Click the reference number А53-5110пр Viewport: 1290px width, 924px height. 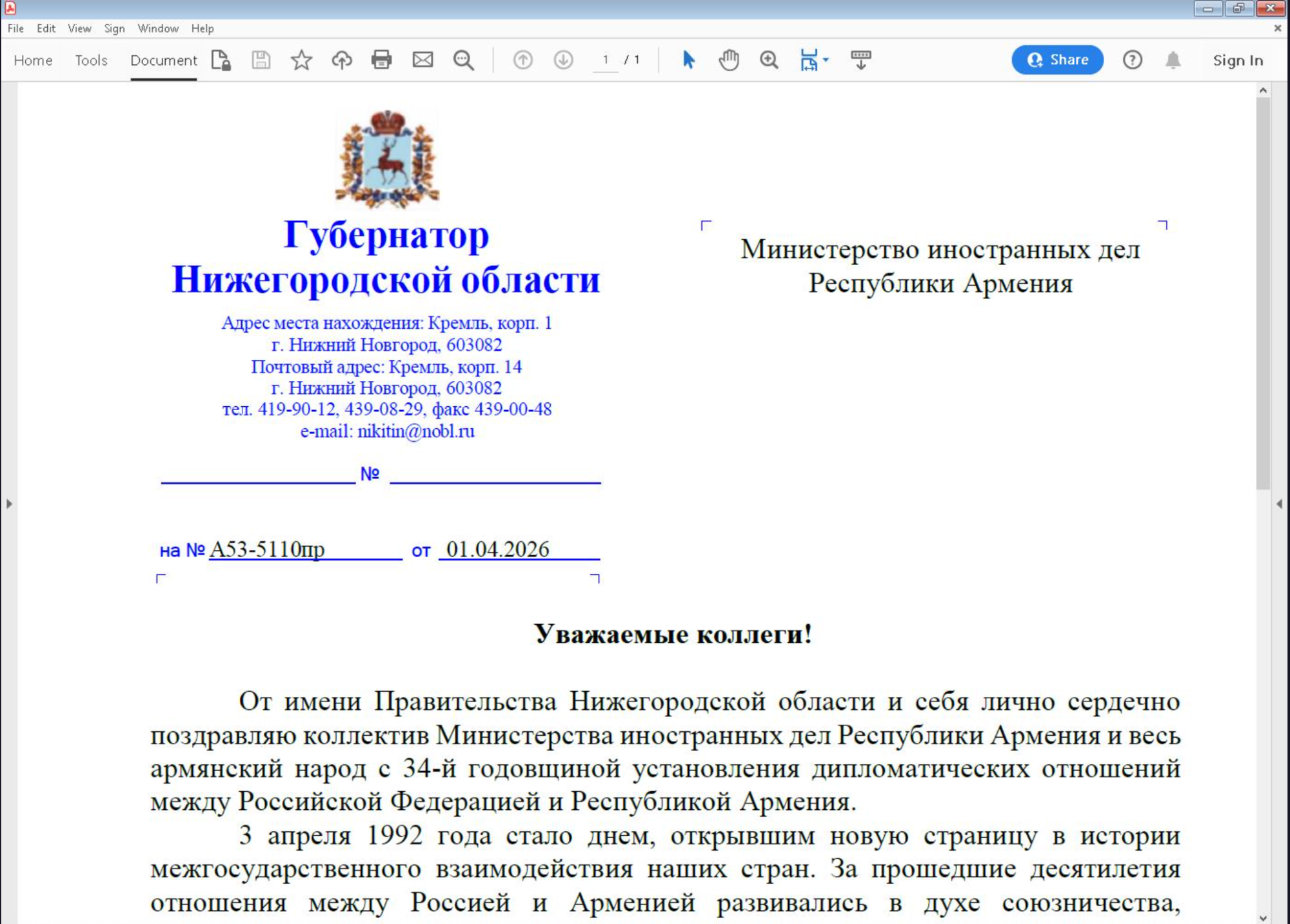point(267,549)
